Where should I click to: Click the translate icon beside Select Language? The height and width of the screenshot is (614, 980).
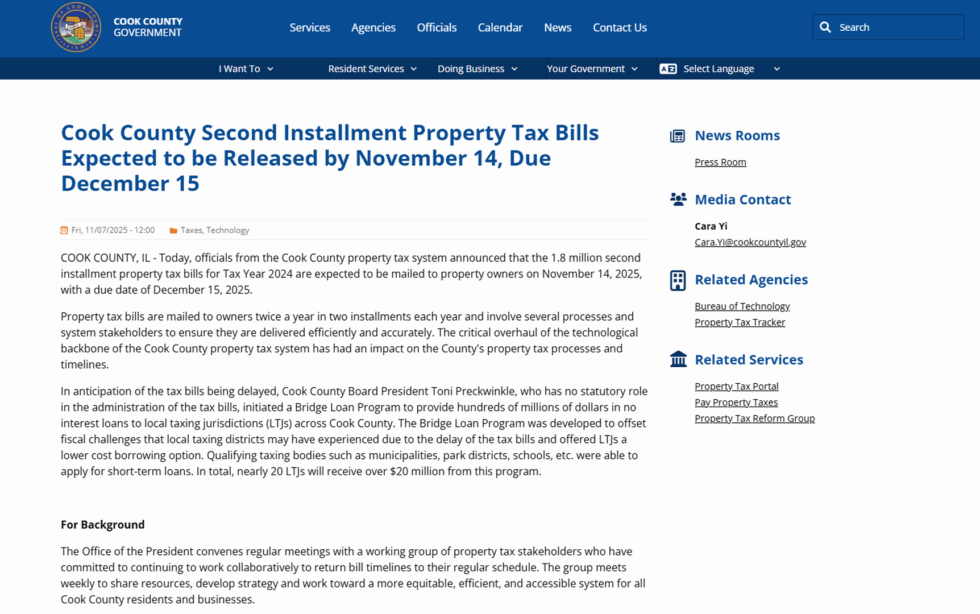[667, 68]
